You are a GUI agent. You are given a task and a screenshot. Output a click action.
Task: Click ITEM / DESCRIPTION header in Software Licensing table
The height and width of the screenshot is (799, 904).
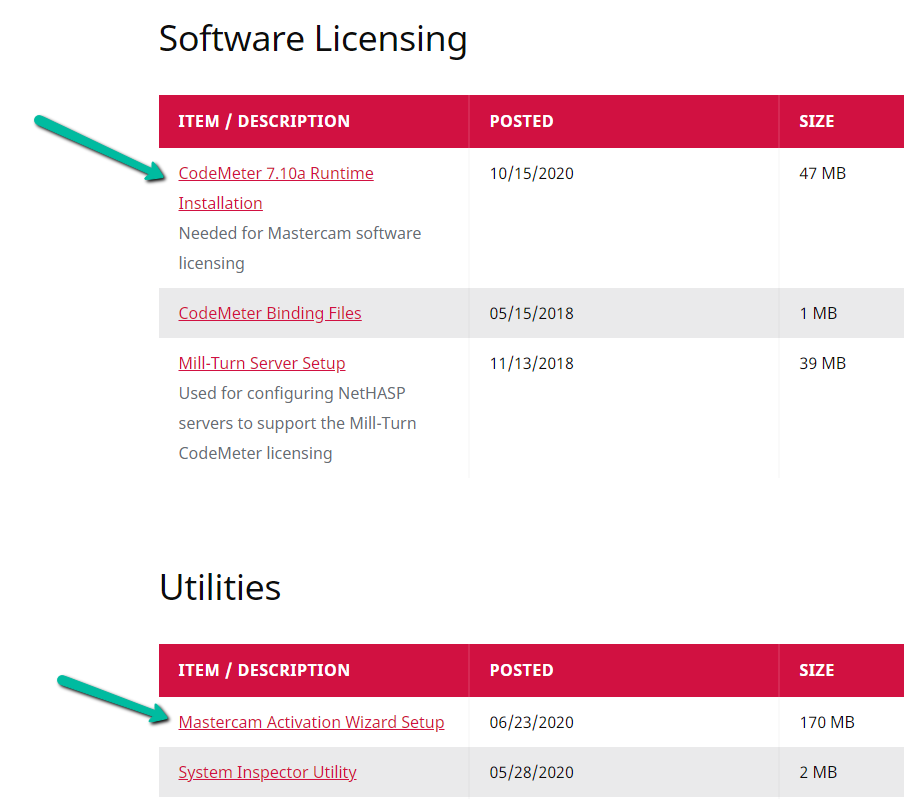click(x=264, y=121)
